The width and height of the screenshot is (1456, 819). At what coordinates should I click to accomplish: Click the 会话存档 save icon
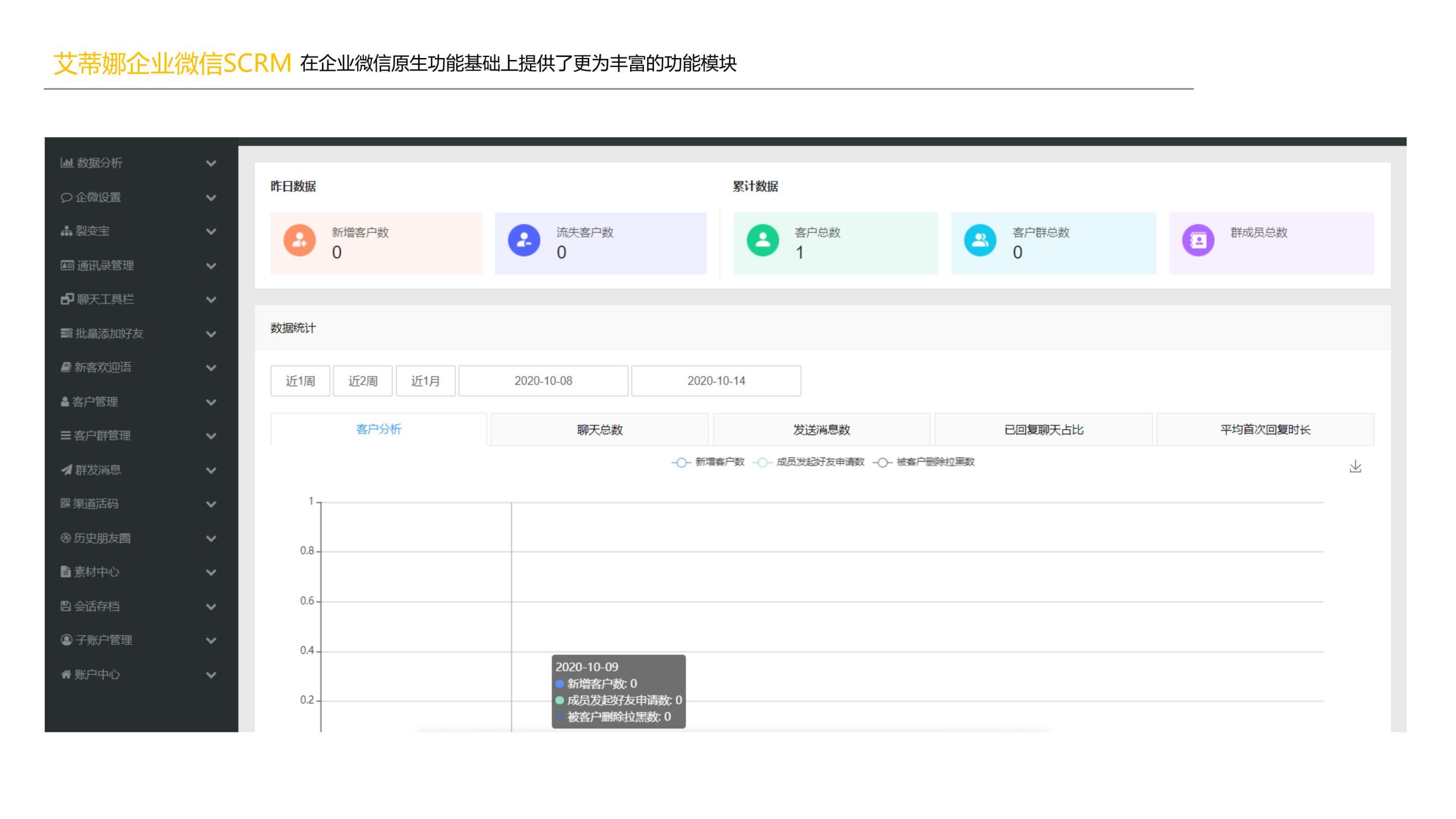65,606
